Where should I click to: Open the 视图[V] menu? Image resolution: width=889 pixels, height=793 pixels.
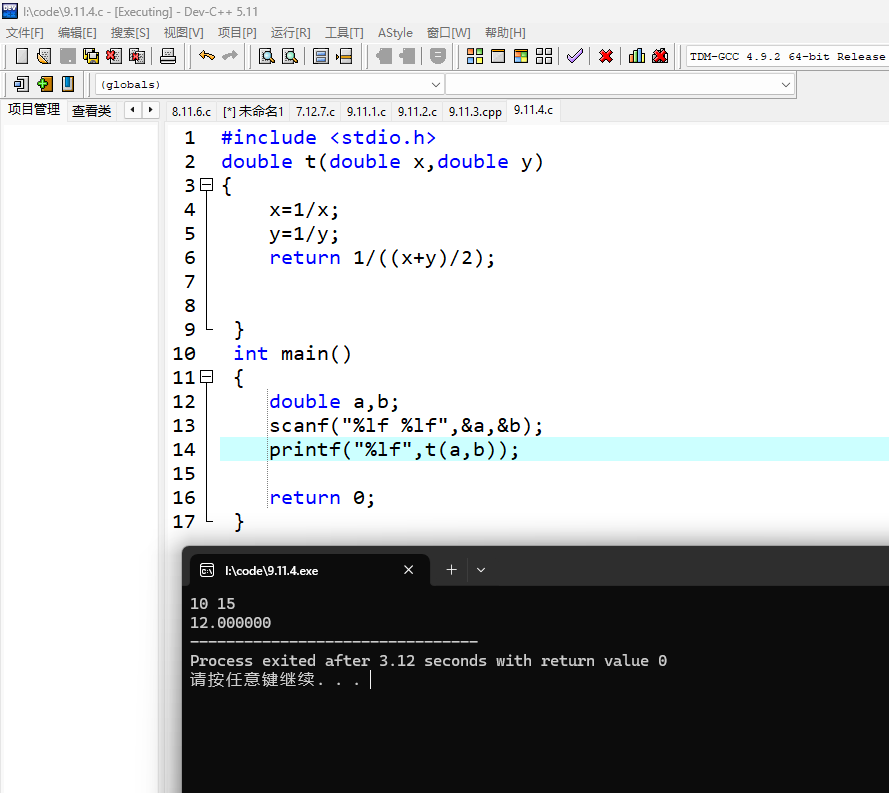pos(183,33)
